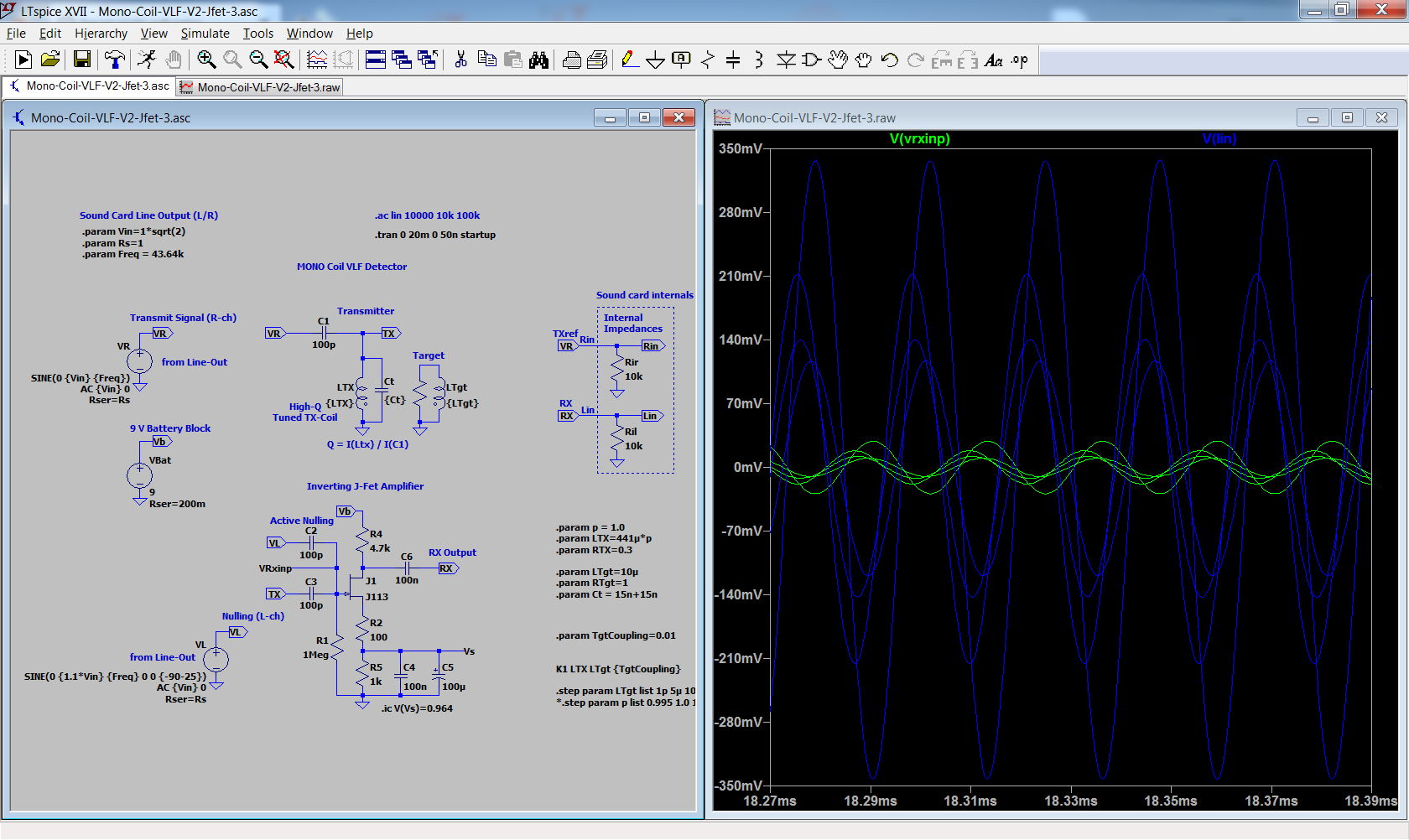Place a Ground symbol
The image size is (1409, 840).
655,60
